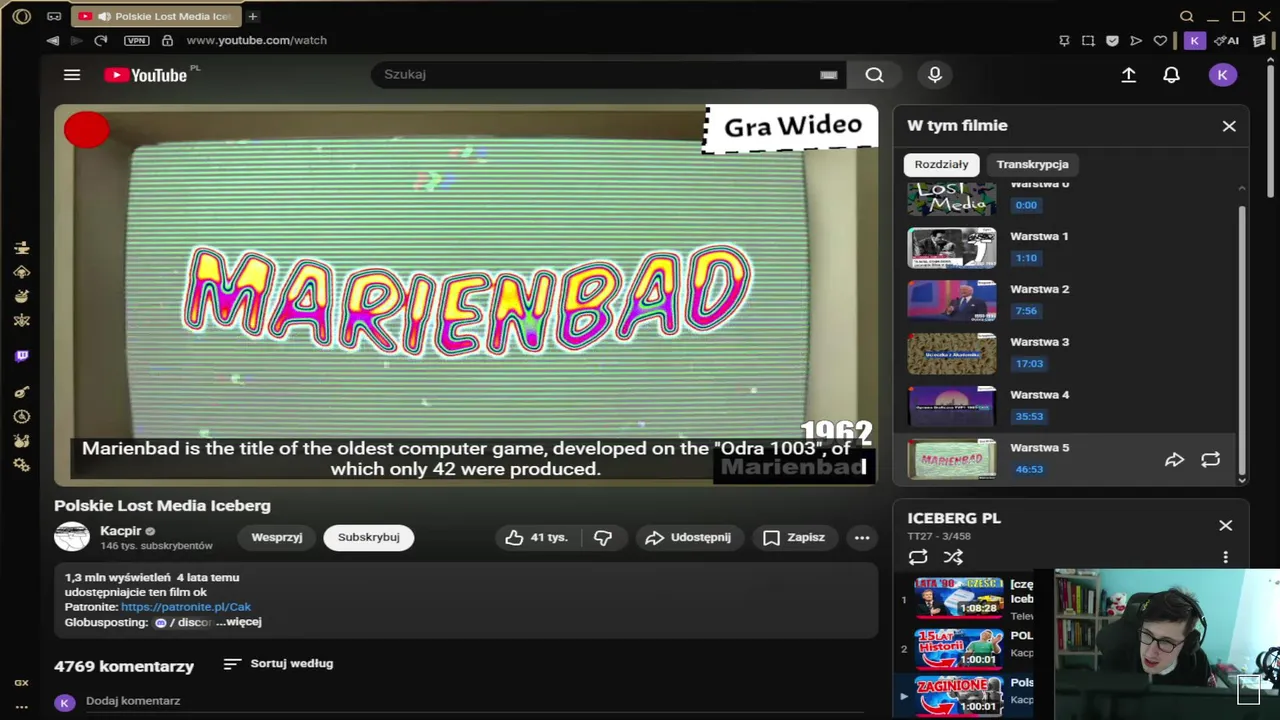The image size is (1280, 720).
Task: Open the My Flow send arrow icon
Action: tap(1136, 41)
